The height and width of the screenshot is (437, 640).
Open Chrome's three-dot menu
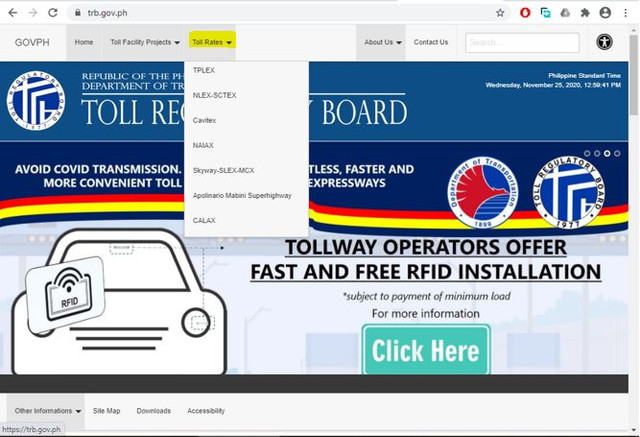(625, 13)
